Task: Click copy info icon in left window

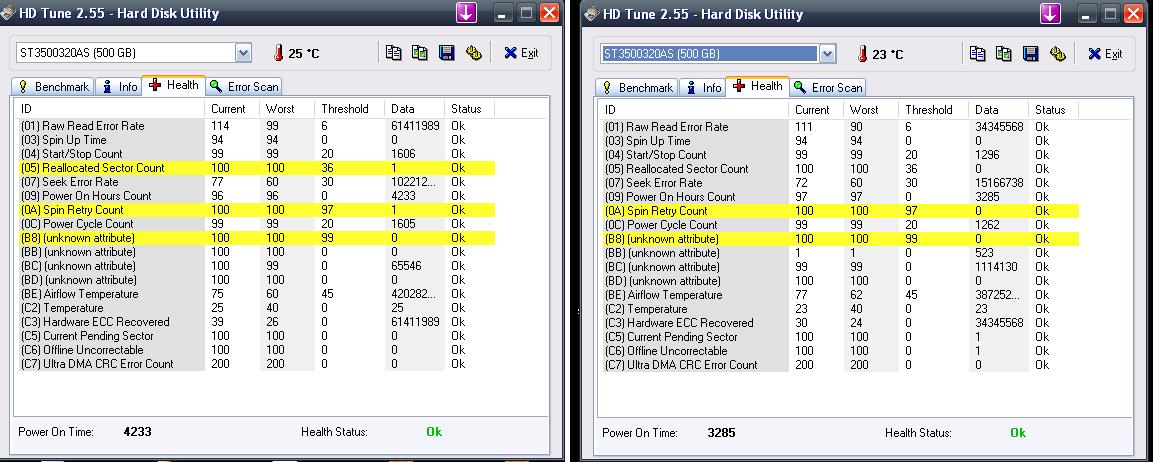Action: coord(393,52)
